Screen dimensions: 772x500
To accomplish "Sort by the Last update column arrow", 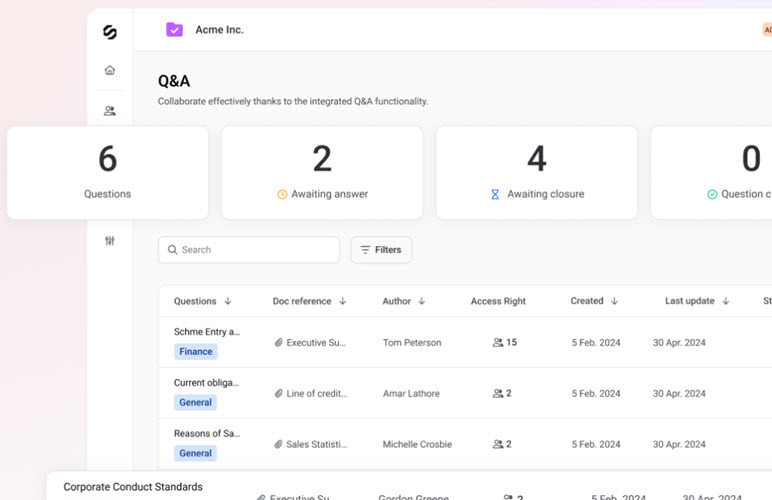I will pos(726,301).
